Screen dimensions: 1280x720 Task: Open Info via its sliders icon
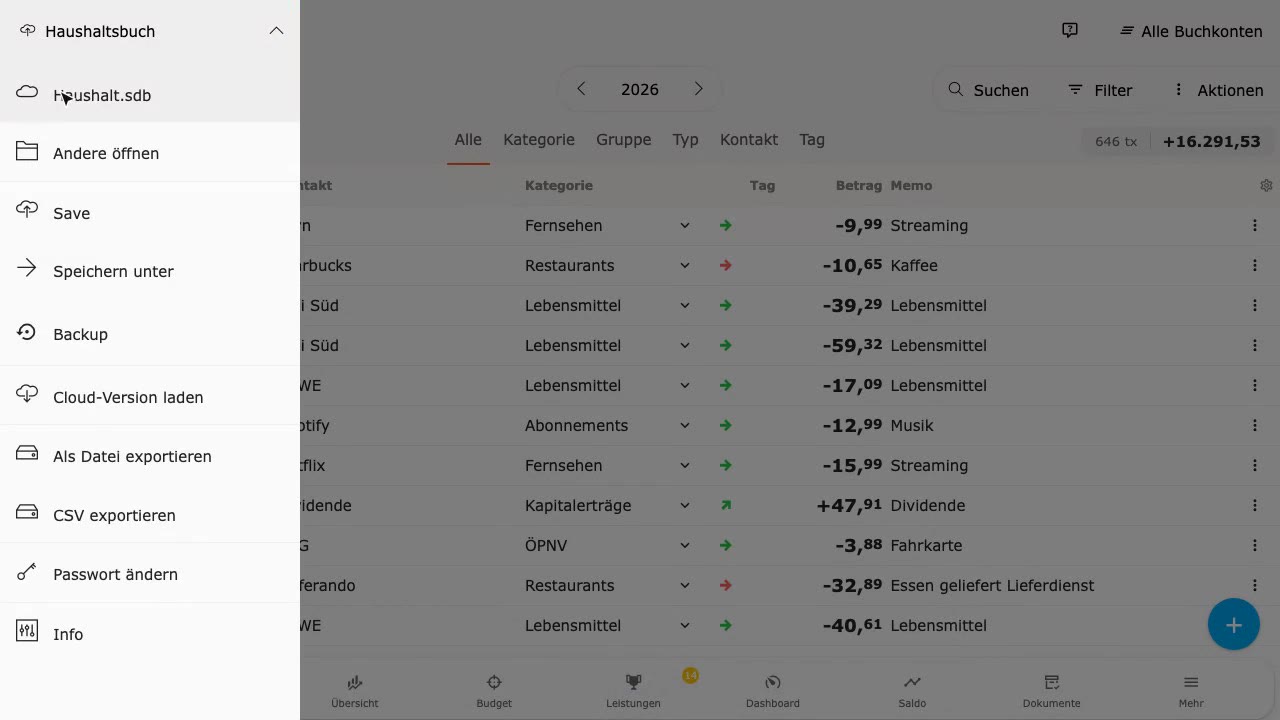pyautogui.click(x=27, y=633)
